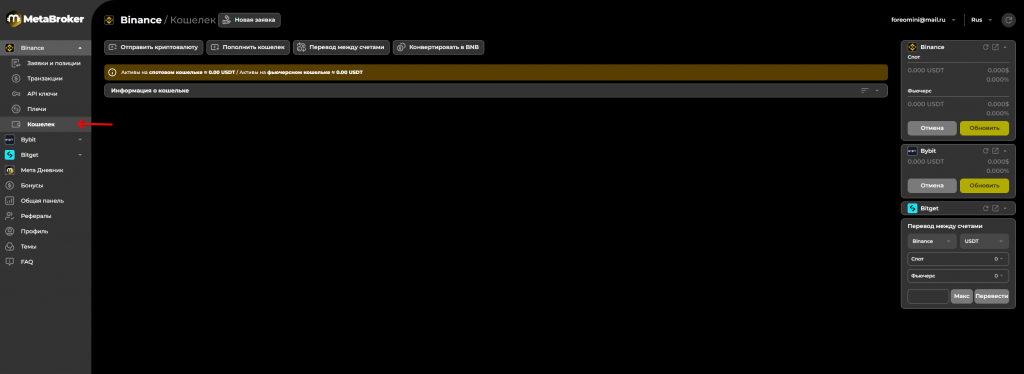Click the transfer amount input field
This screenshot has width=1024, height=374.
tap(928, 296)
